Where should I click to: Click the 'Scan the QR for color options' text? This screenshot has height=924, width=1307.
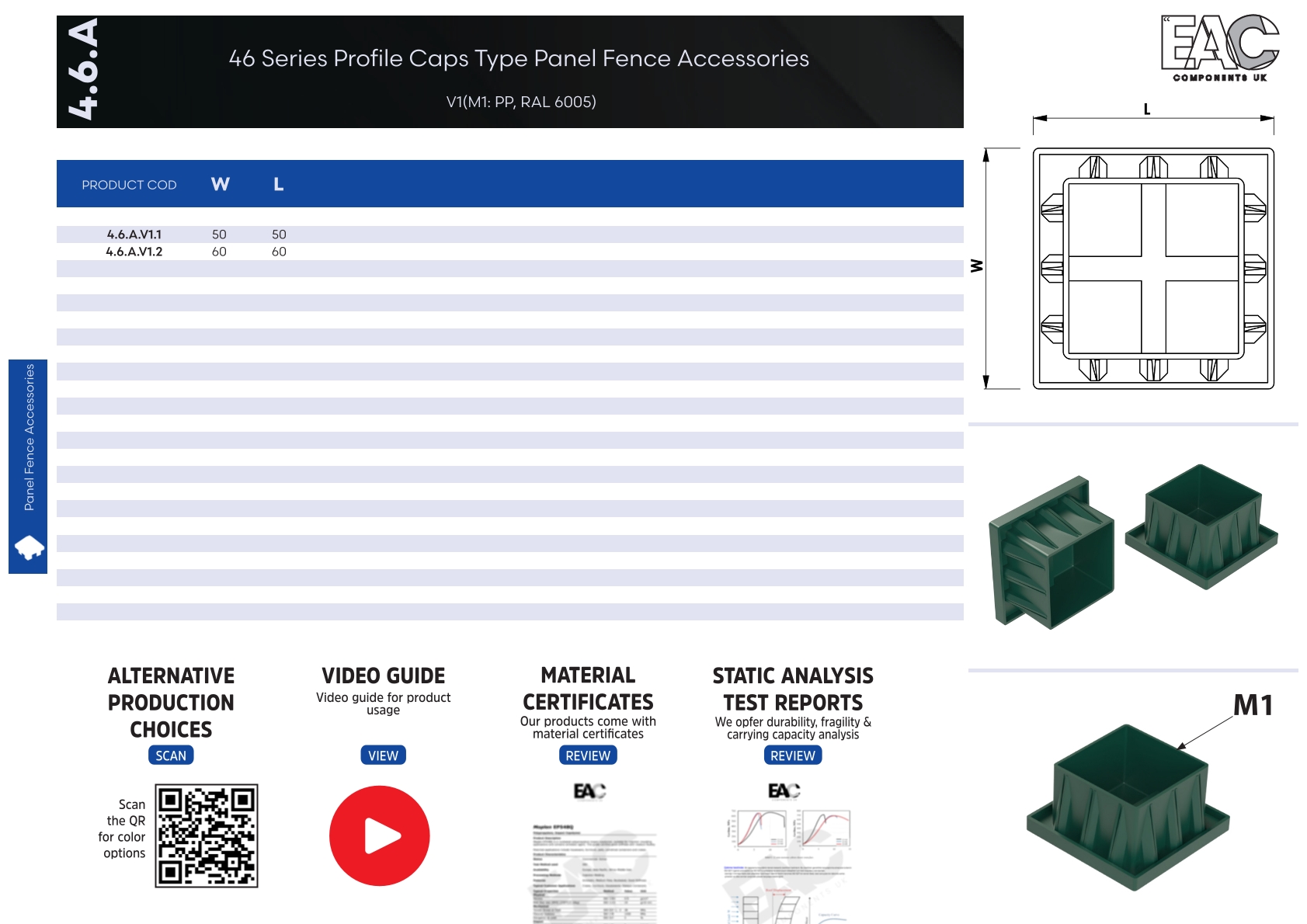(x=122, y=828)
